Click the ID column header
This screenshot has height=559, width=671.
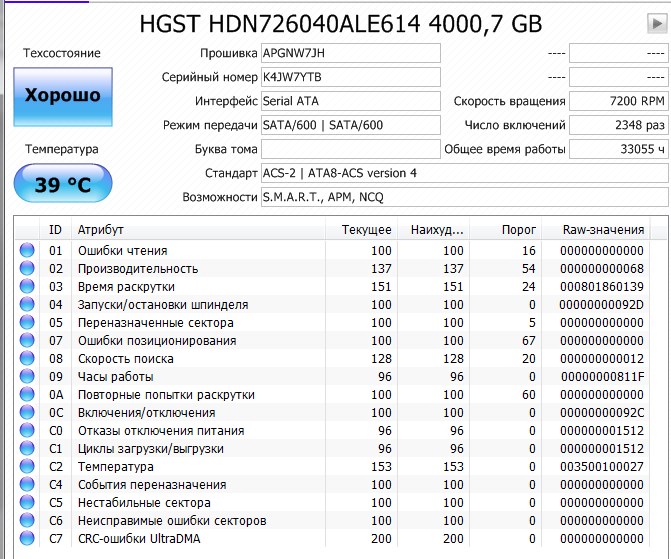click(55, 230)
